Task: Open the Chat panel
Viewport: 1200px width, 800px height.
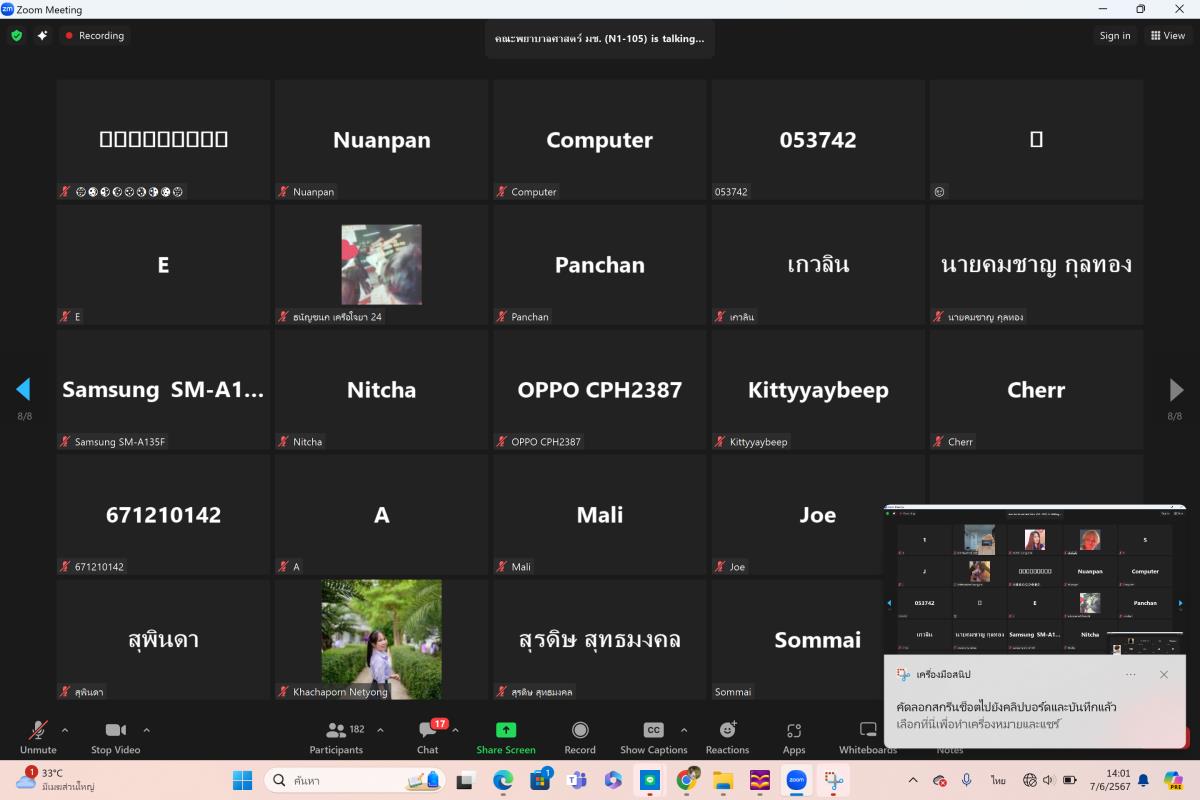Action: (x=428, y=737)
